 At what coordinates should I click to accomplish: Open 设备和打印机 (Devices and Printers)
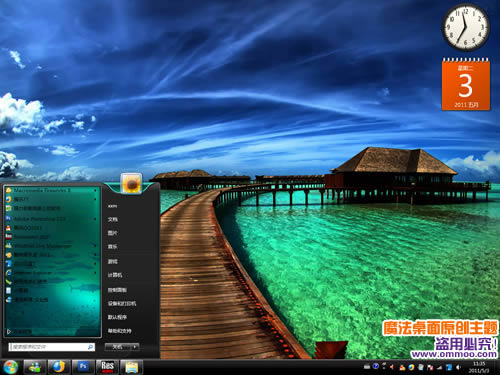[122, 303]
